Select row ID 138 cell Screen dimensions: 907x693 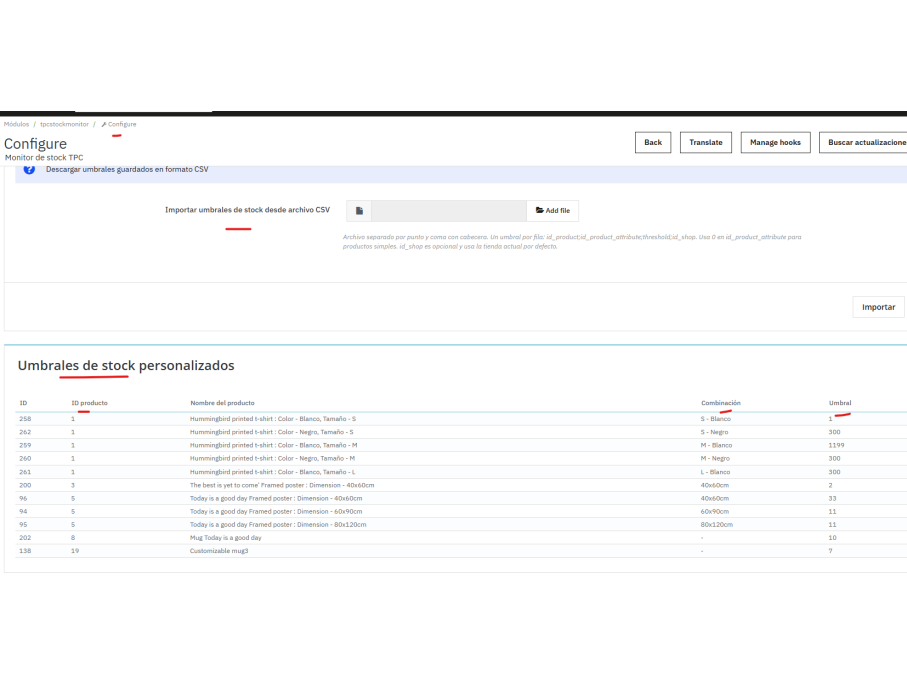[25, 551]
